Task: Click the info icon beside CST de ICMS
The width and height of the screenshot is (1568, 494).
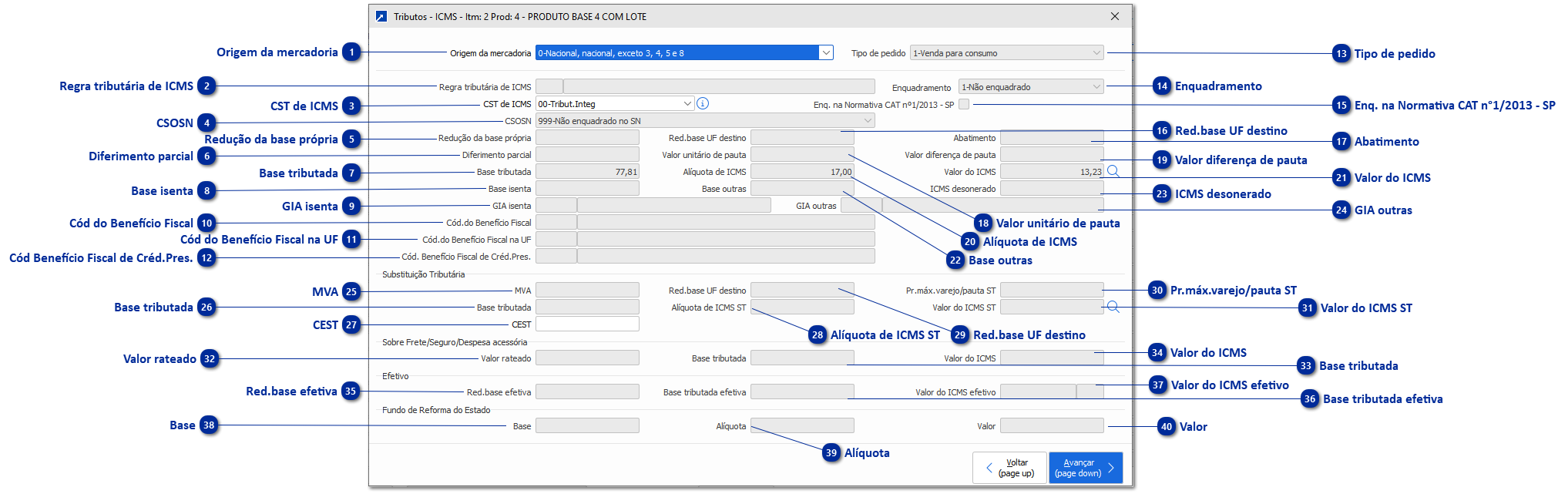Action: [703, 103]
